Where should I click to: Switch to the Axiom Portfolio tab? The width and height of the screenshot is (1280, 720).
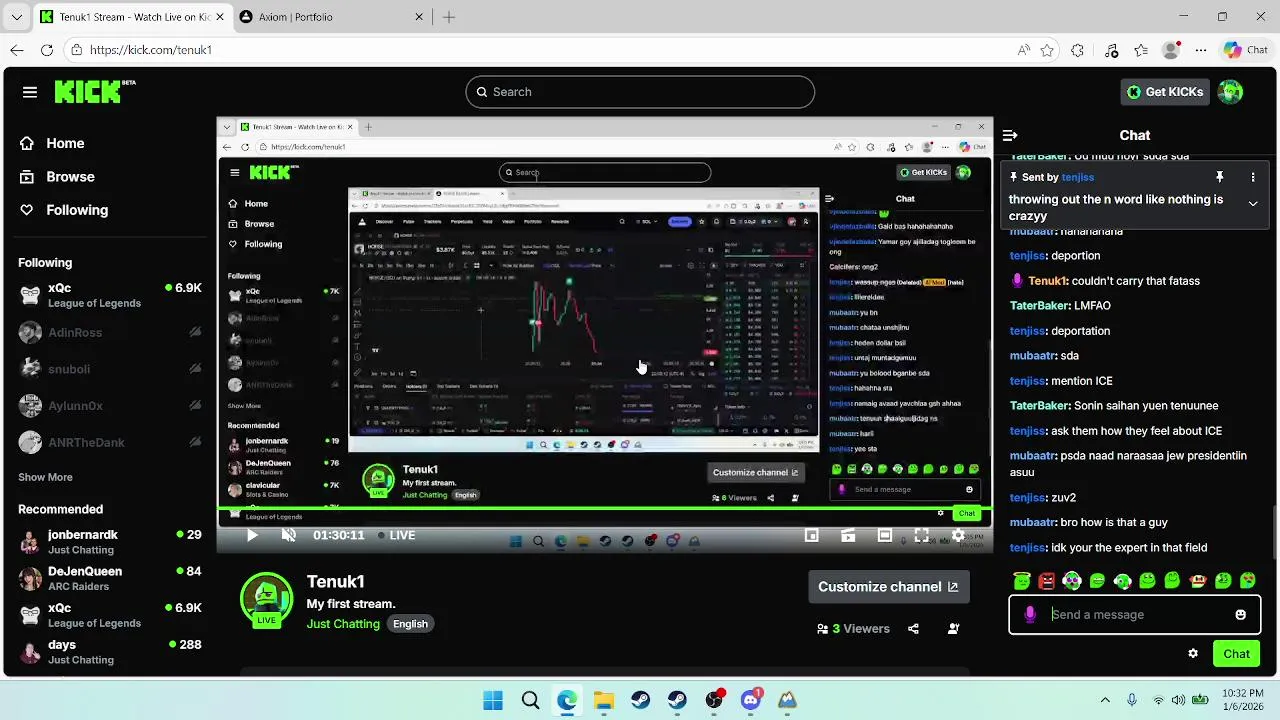[x=330, y=17]
